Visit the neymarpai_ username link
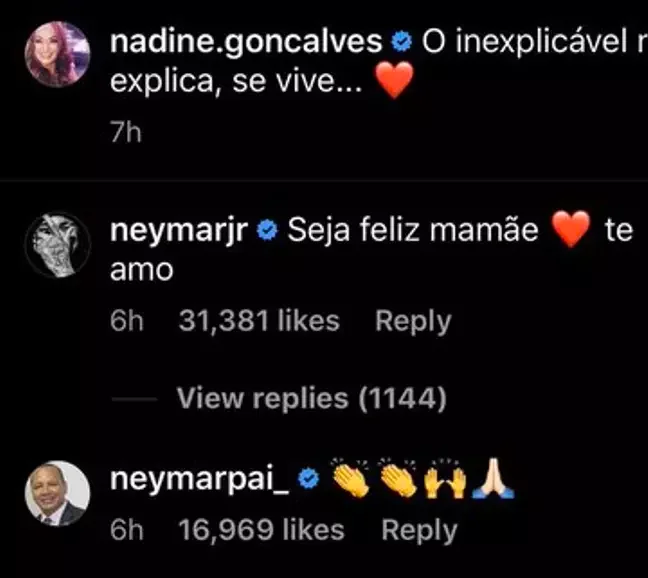648x578 pixels. pos(203,480)
